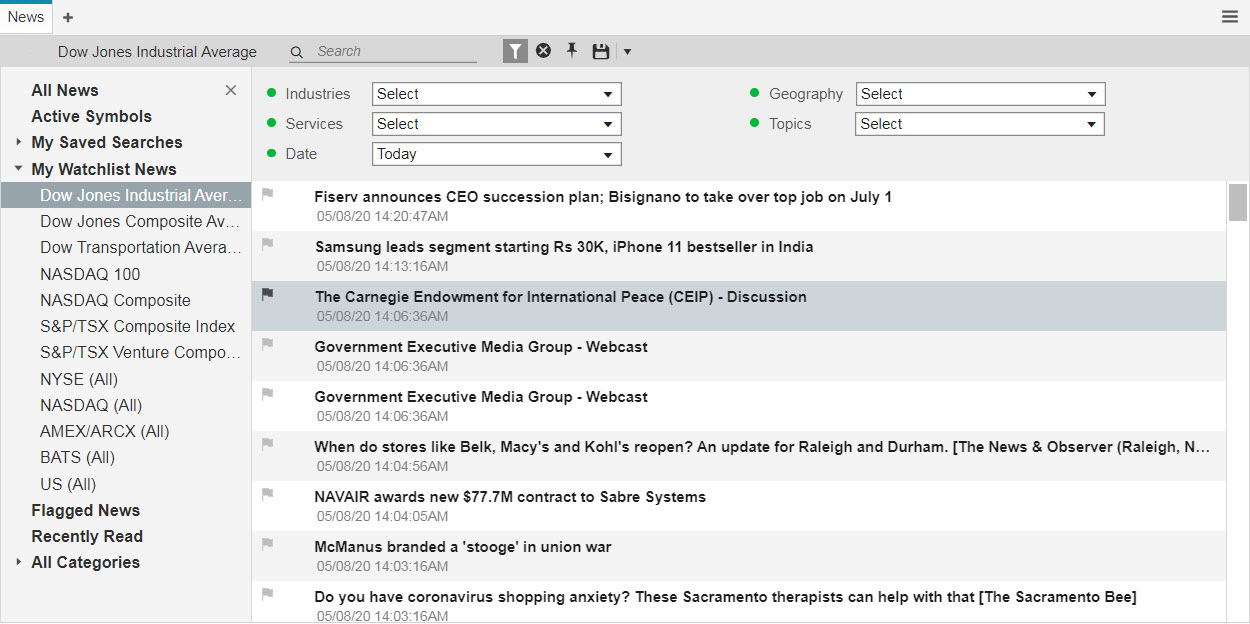The image size is (1250, 624).
Task: Open the Services dropdown
Action: click(x=497, y=124)
